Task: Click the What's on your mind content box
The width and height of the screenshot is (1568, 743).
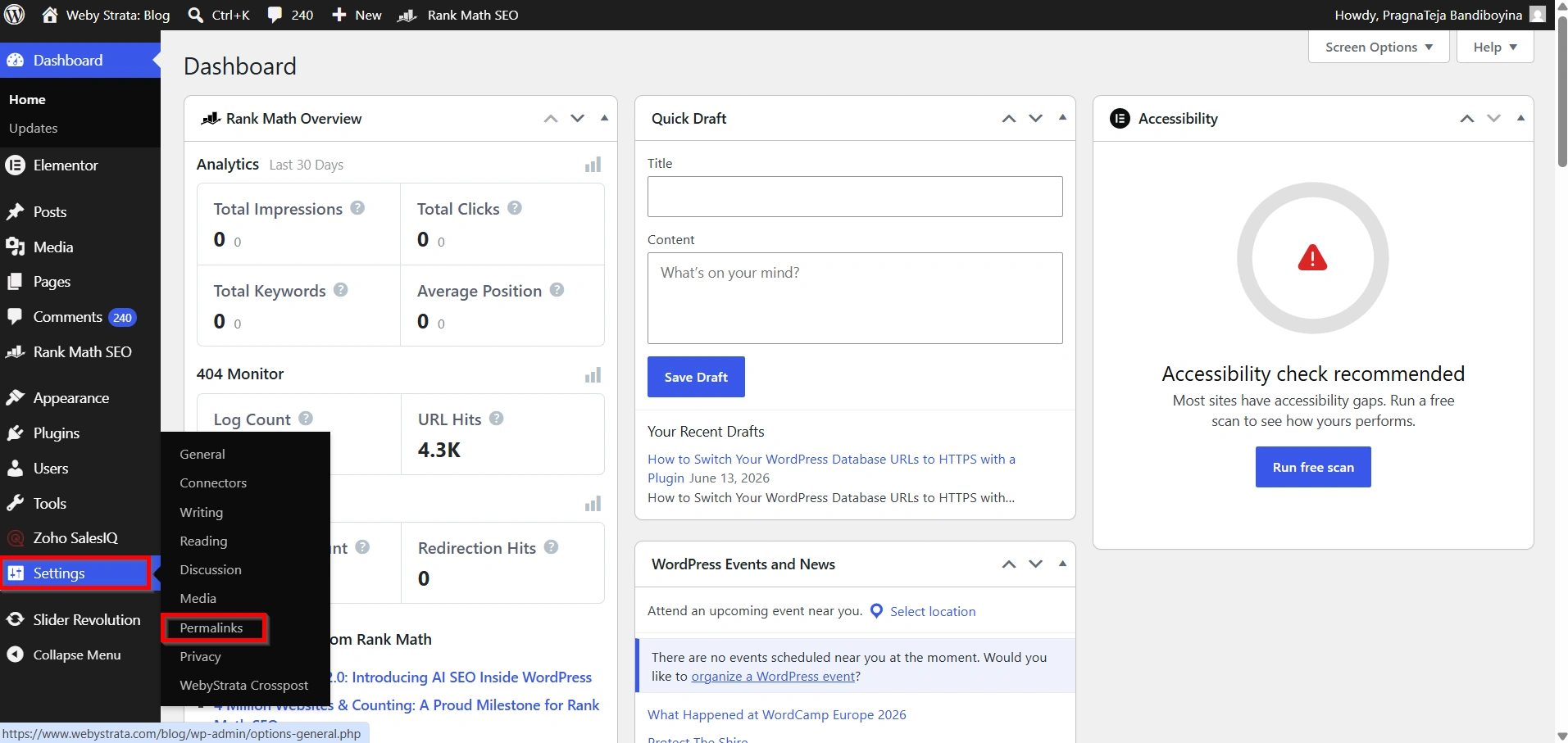Action: (x=855, y=298)
